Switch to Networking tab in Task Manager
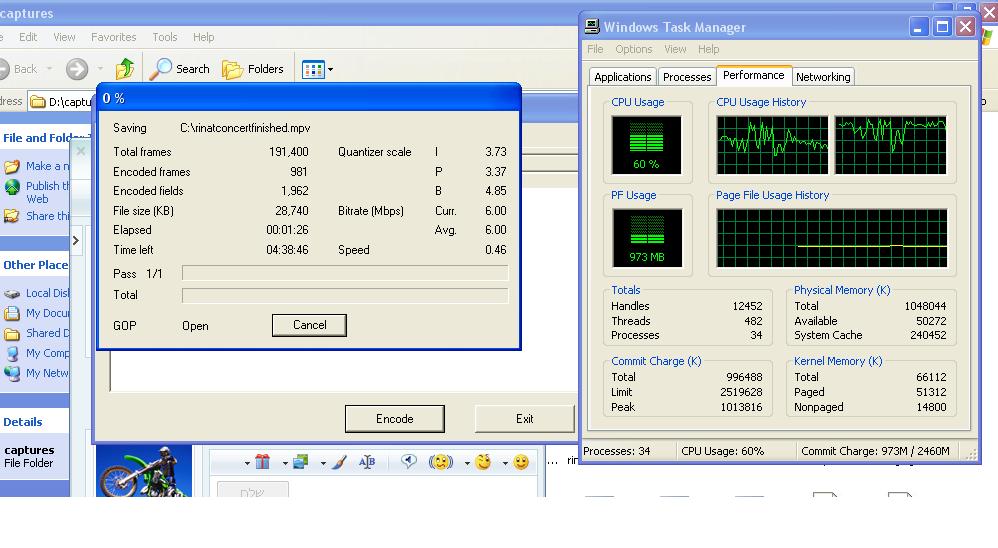 point(823,77)
